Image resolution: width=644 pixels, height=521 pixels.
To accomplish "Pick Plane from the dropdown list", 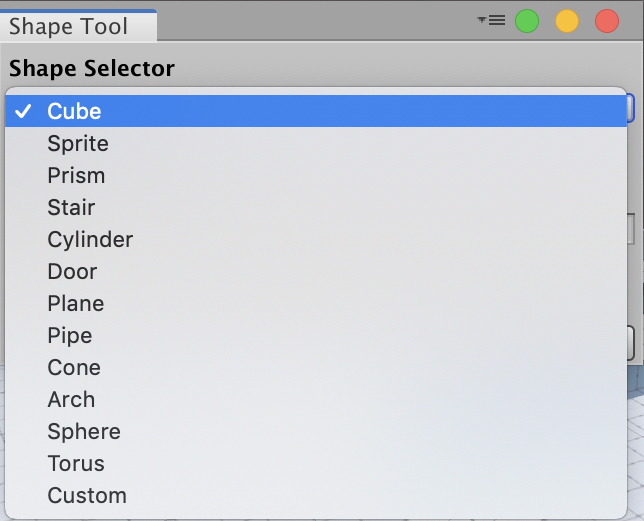I will (76, 304).
